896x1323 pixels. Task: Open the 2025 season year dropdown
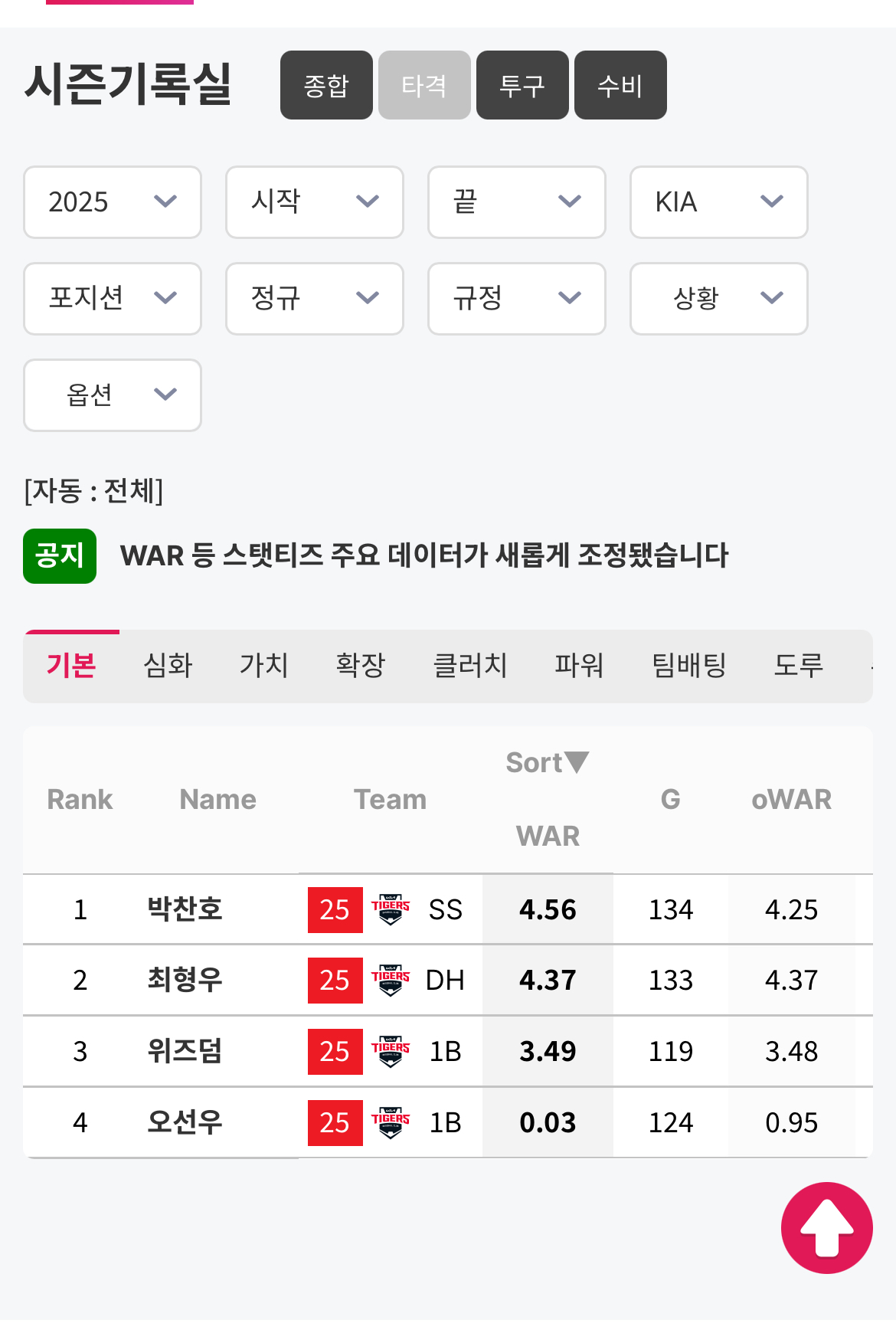pos(113,202)
